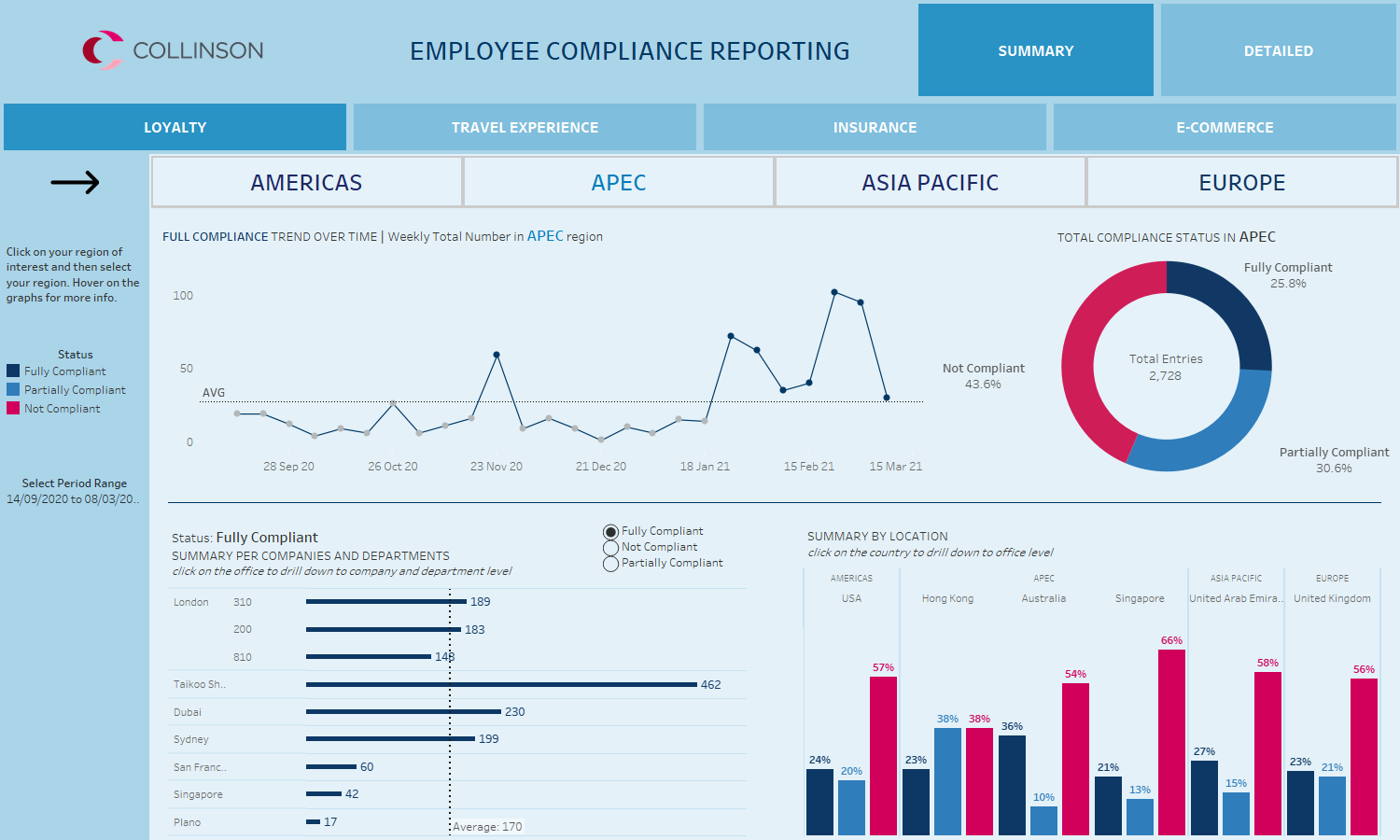Viewport: 1400px width, 840px height.
Task: Click the black arrow icon in sidebar
Action: coord(75,183)
